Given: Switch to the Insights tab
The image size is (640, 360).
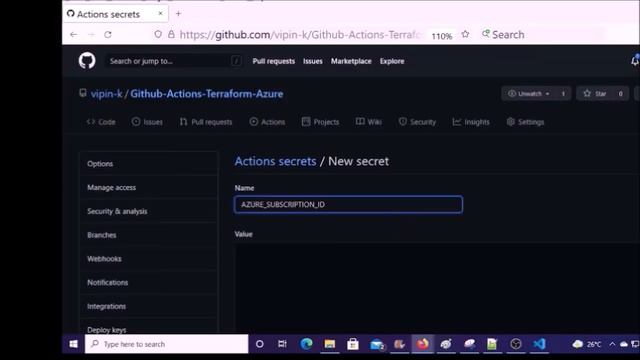Looking at the screenshot, I should (471, 122).
